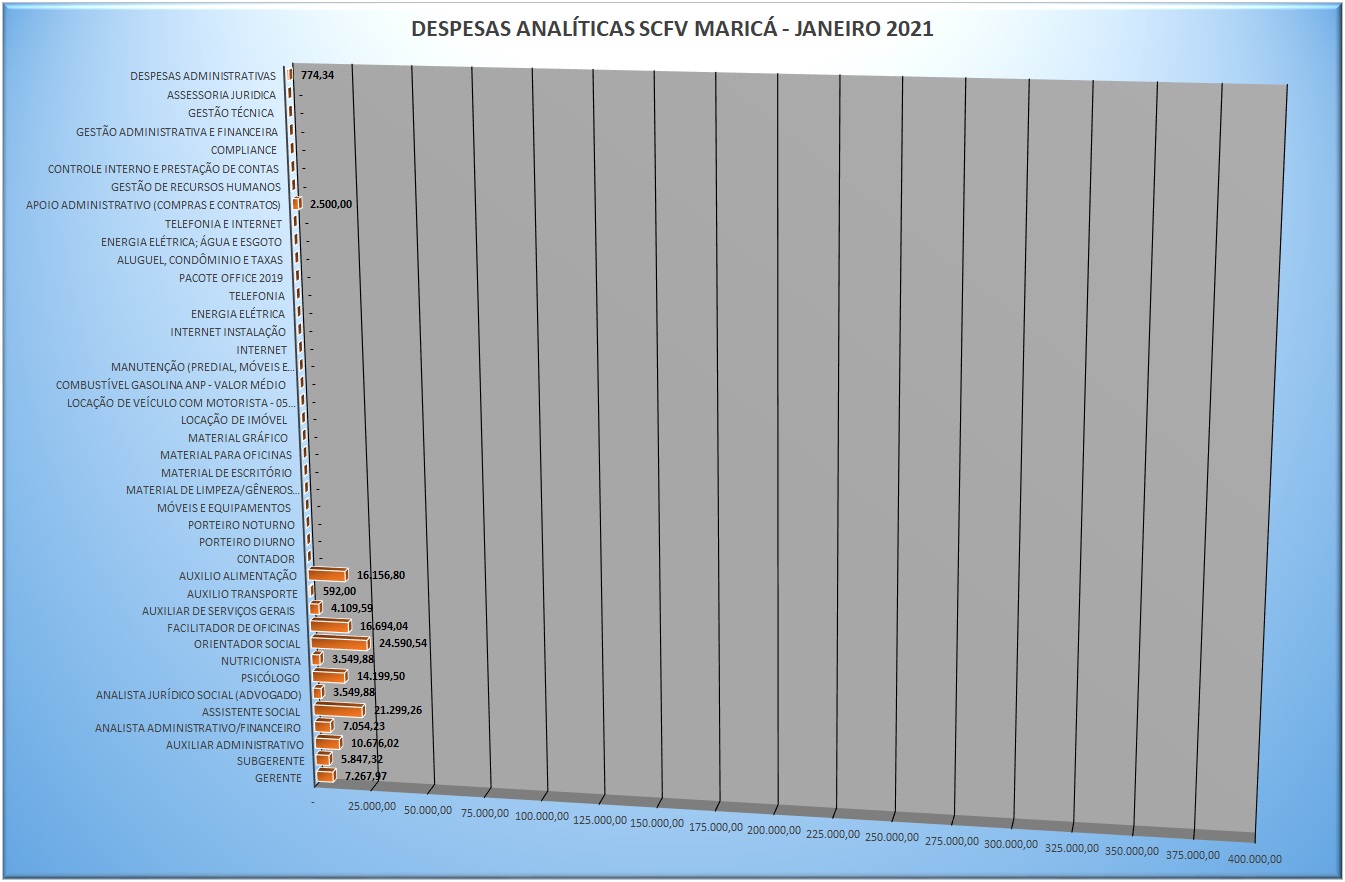
Task: Click the LOCAÇÃO DE IMÓVEL label
Action: 236,420
